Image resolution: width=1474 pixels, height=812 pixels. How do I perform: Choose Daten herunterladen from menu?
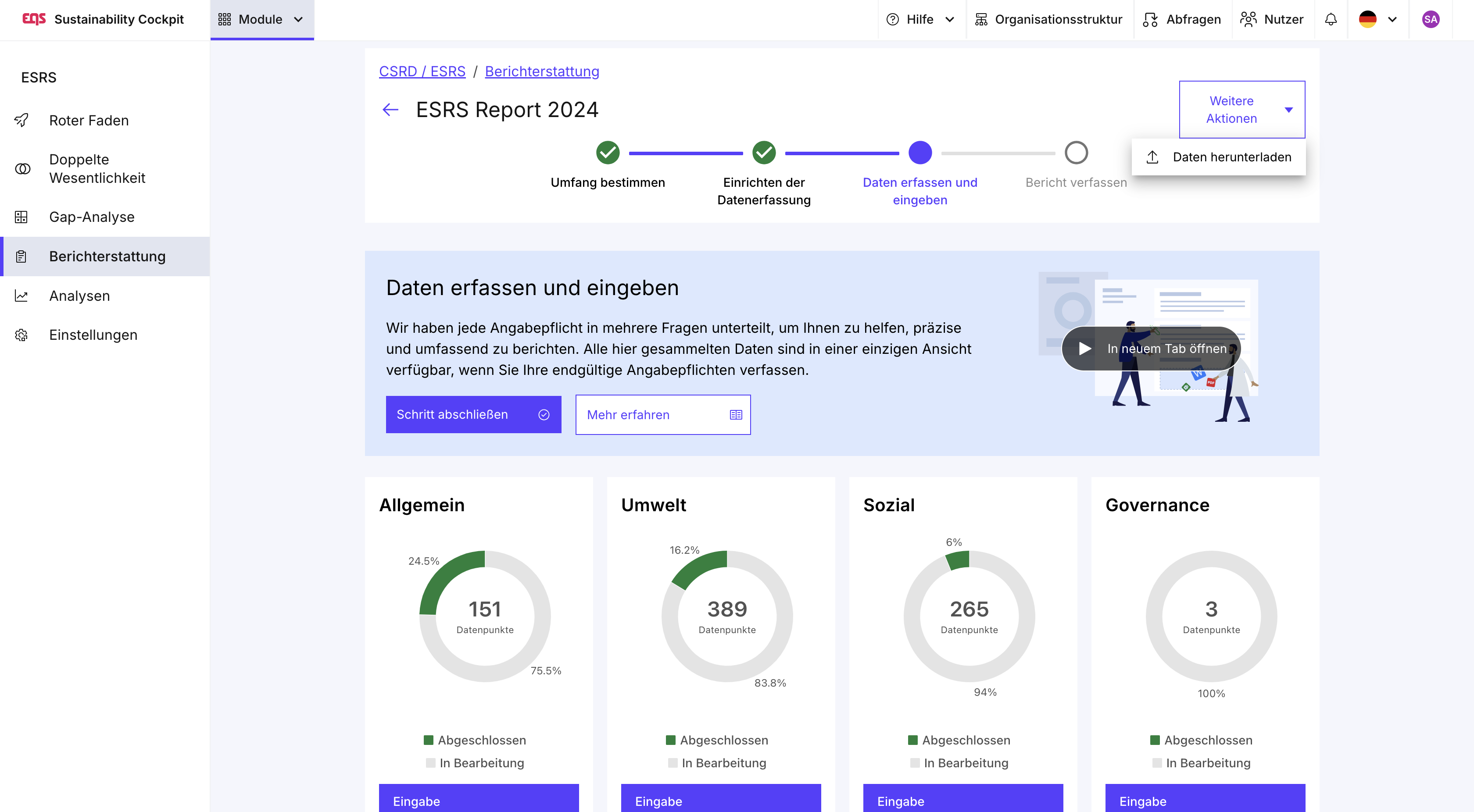pos(1218,157)
